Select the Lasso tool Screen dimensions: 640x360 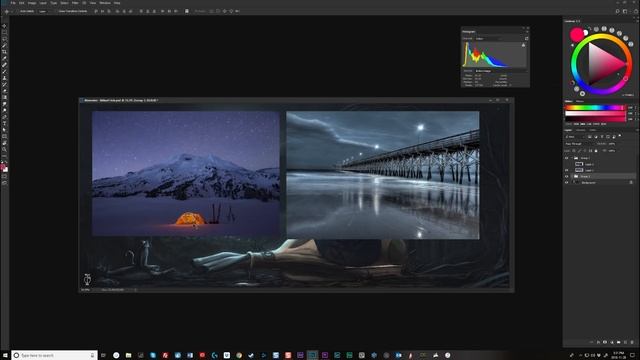coord(4,39)
